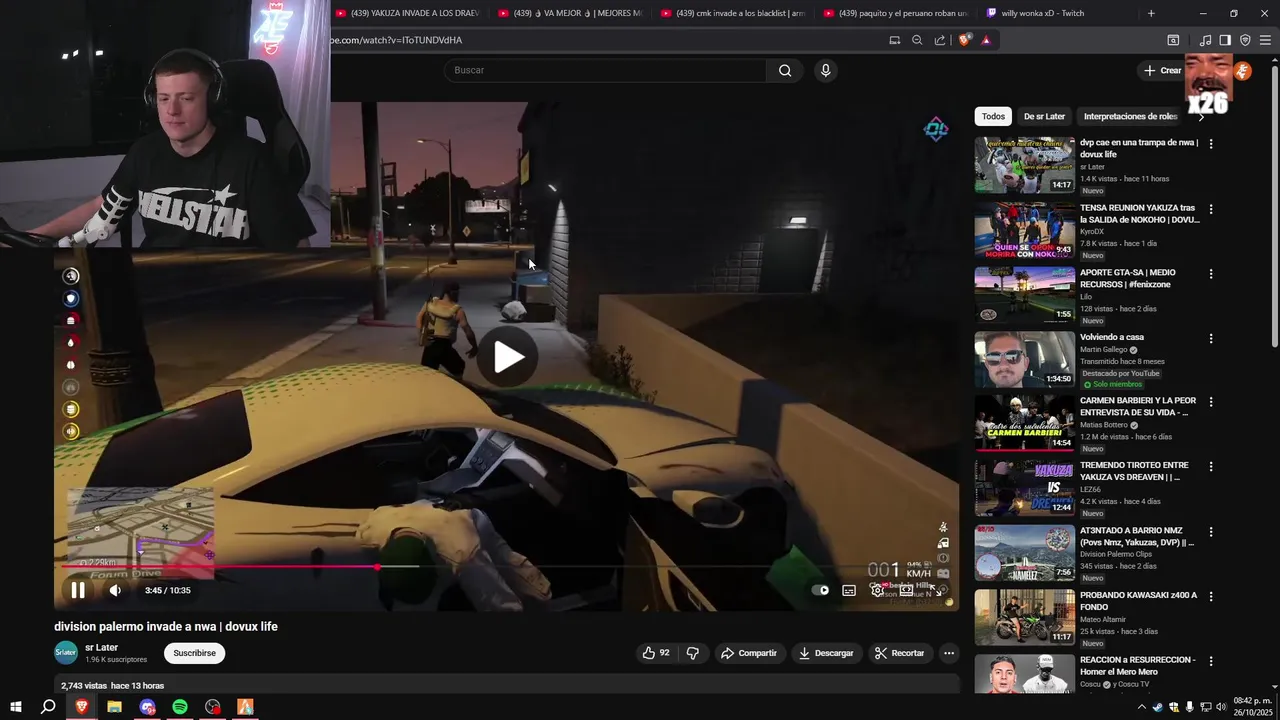This screenshot has width=1280, height=720.
Task: Click the Crear button
Action: coord(1163,70)
